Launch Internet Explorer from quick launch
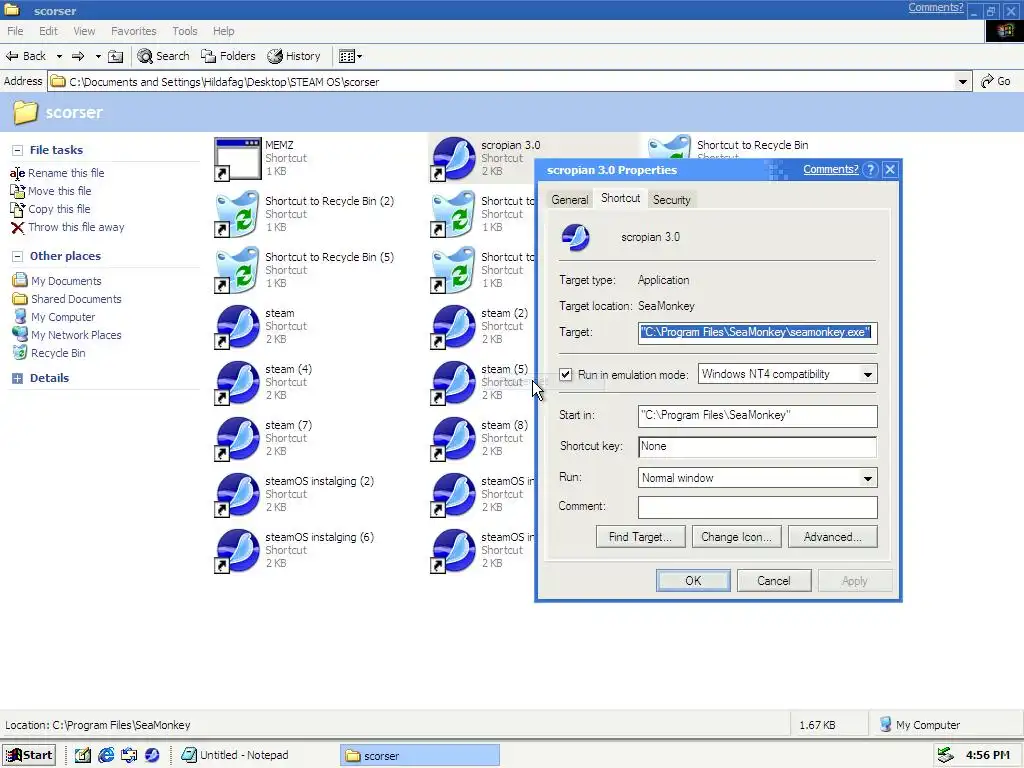 (106, 755)
